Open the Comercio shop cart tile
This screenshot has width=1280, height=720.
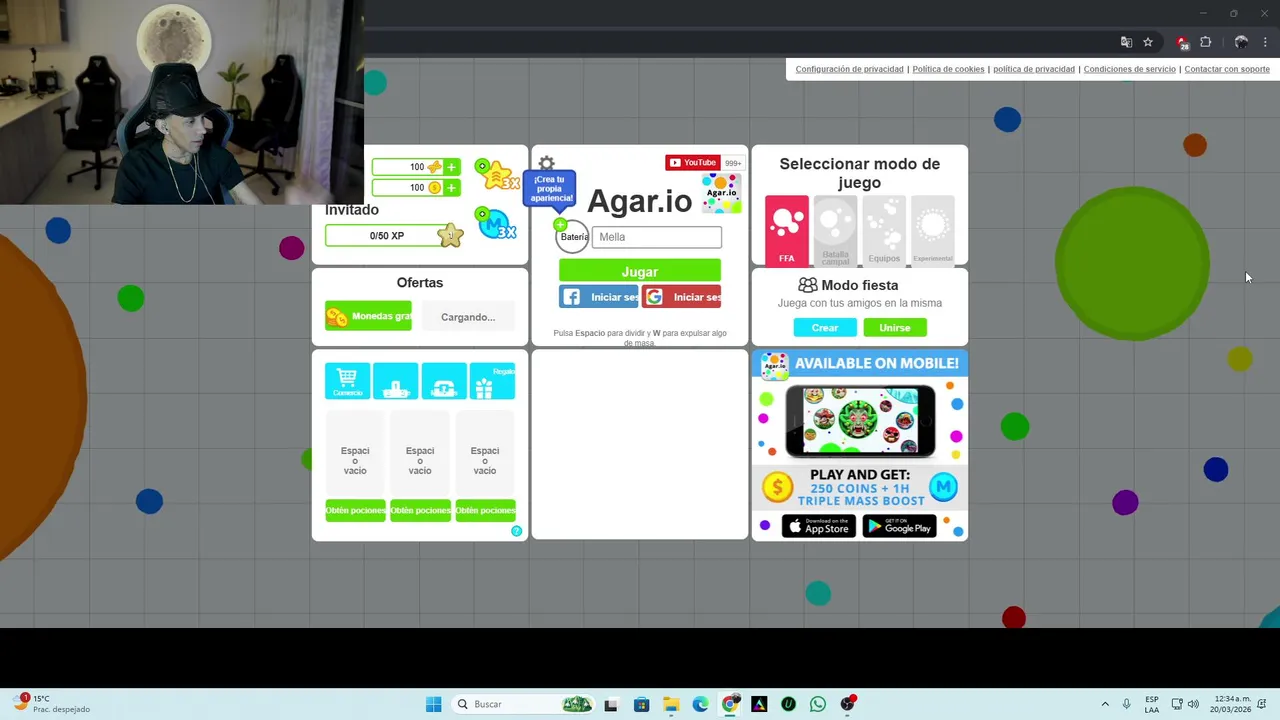click(347, 381)
